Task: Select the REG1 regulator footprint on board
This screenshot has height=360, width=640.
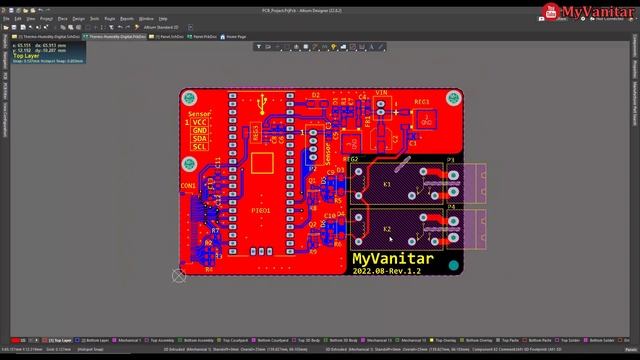Action: [426, 120]
